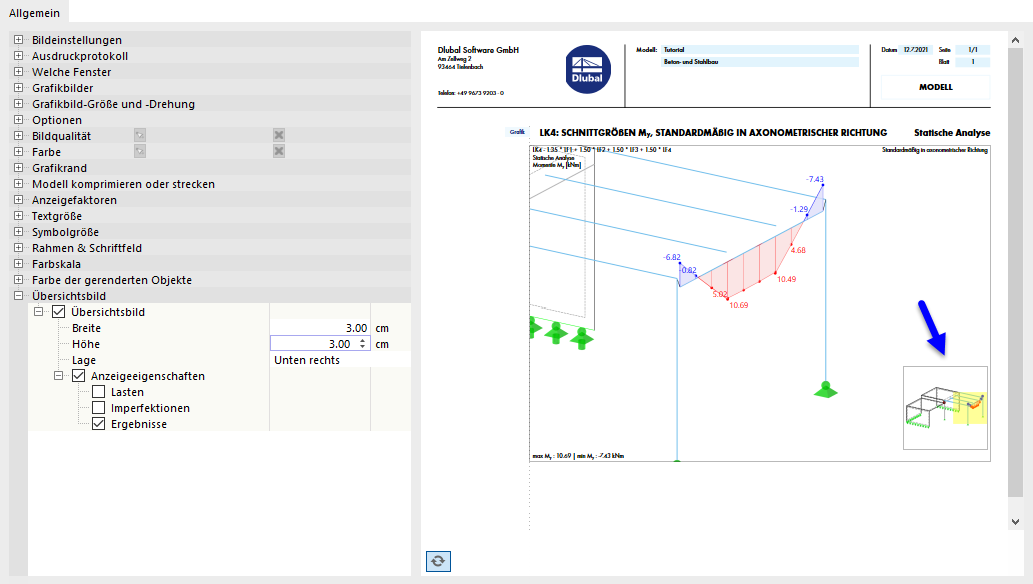This screenshot has width=1033, height=584.
Task: Click the Grafikrand row label
Action: (59, 168)
